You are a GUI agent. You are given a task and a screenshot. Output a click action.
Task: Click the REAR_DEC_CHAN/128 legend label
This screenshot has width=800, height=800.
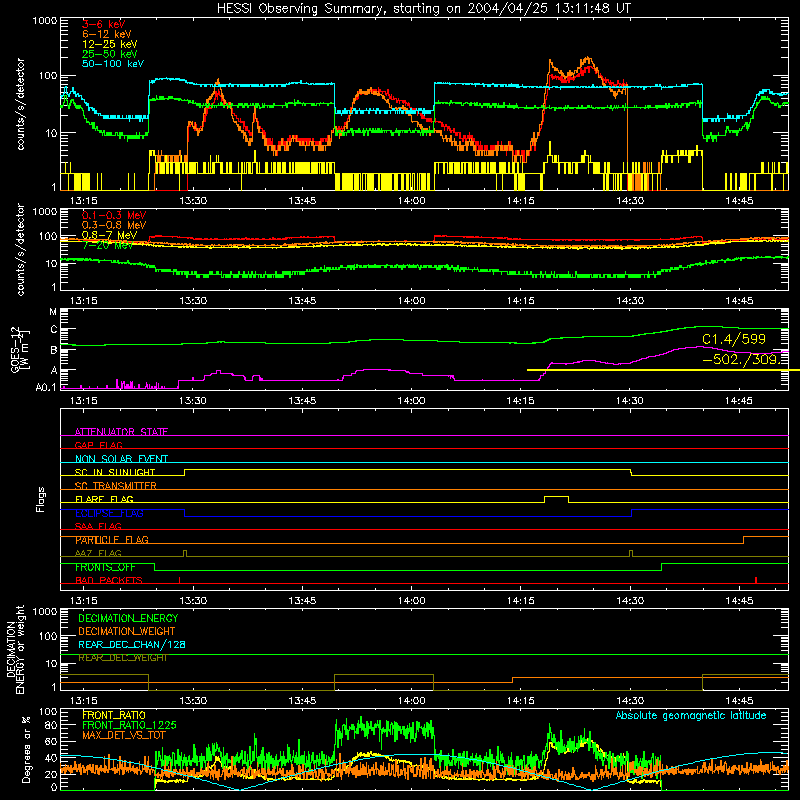(132, 644)
